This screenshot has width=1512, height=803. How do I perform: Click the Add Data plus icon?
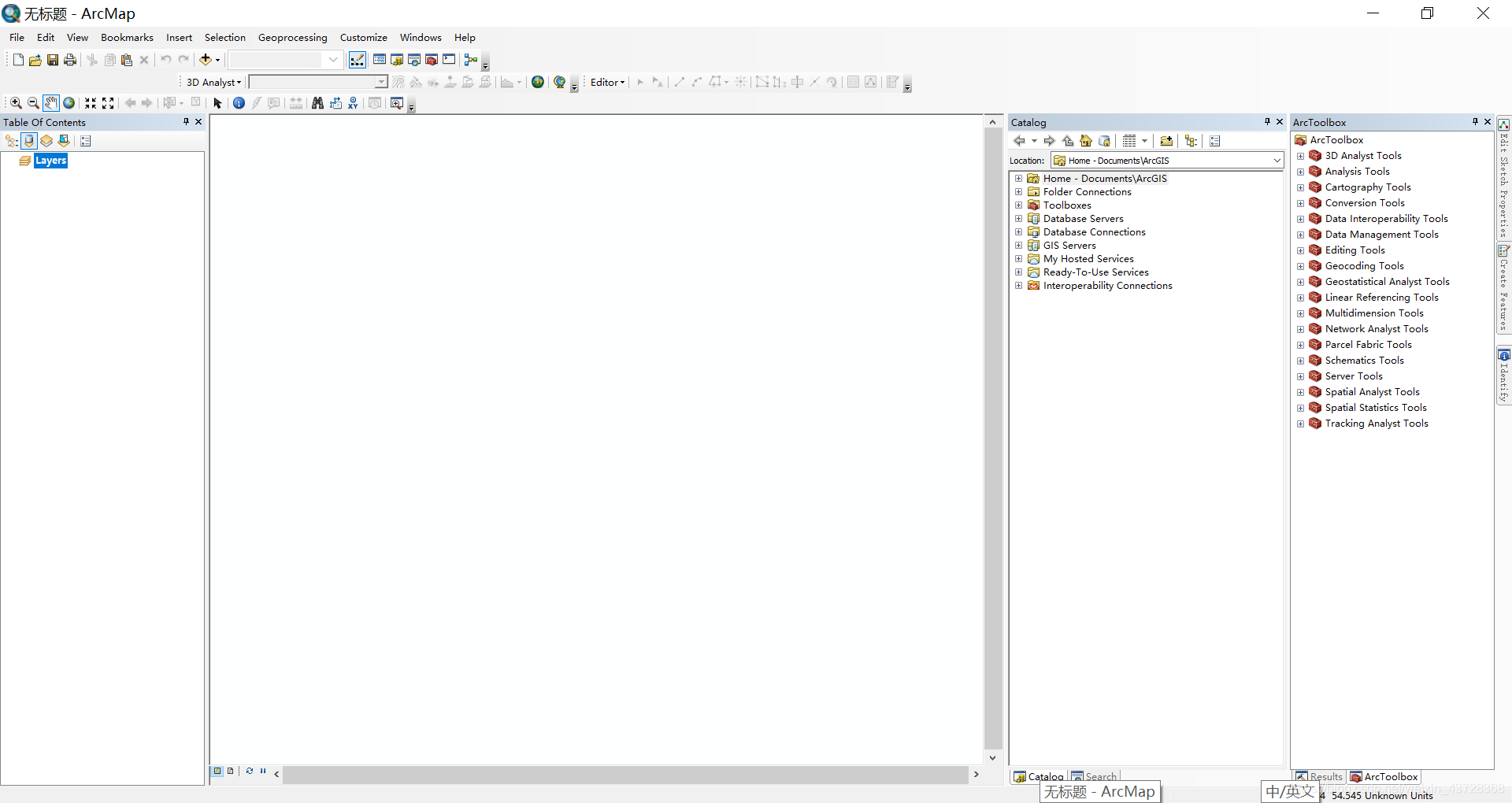point(206,60)
